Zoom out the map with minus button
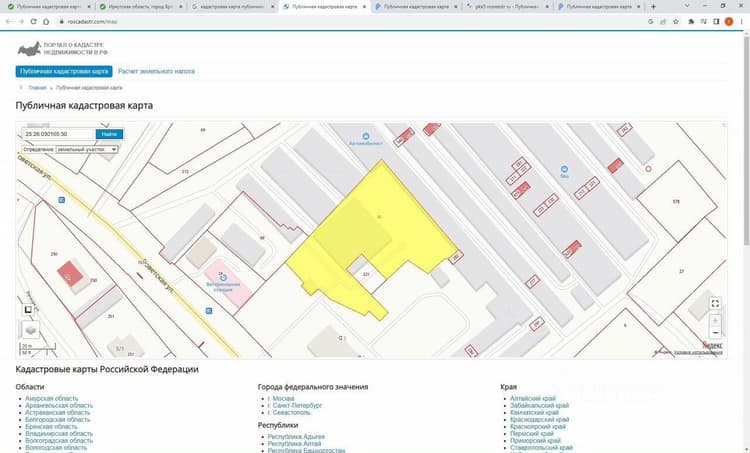 point(715,332)
